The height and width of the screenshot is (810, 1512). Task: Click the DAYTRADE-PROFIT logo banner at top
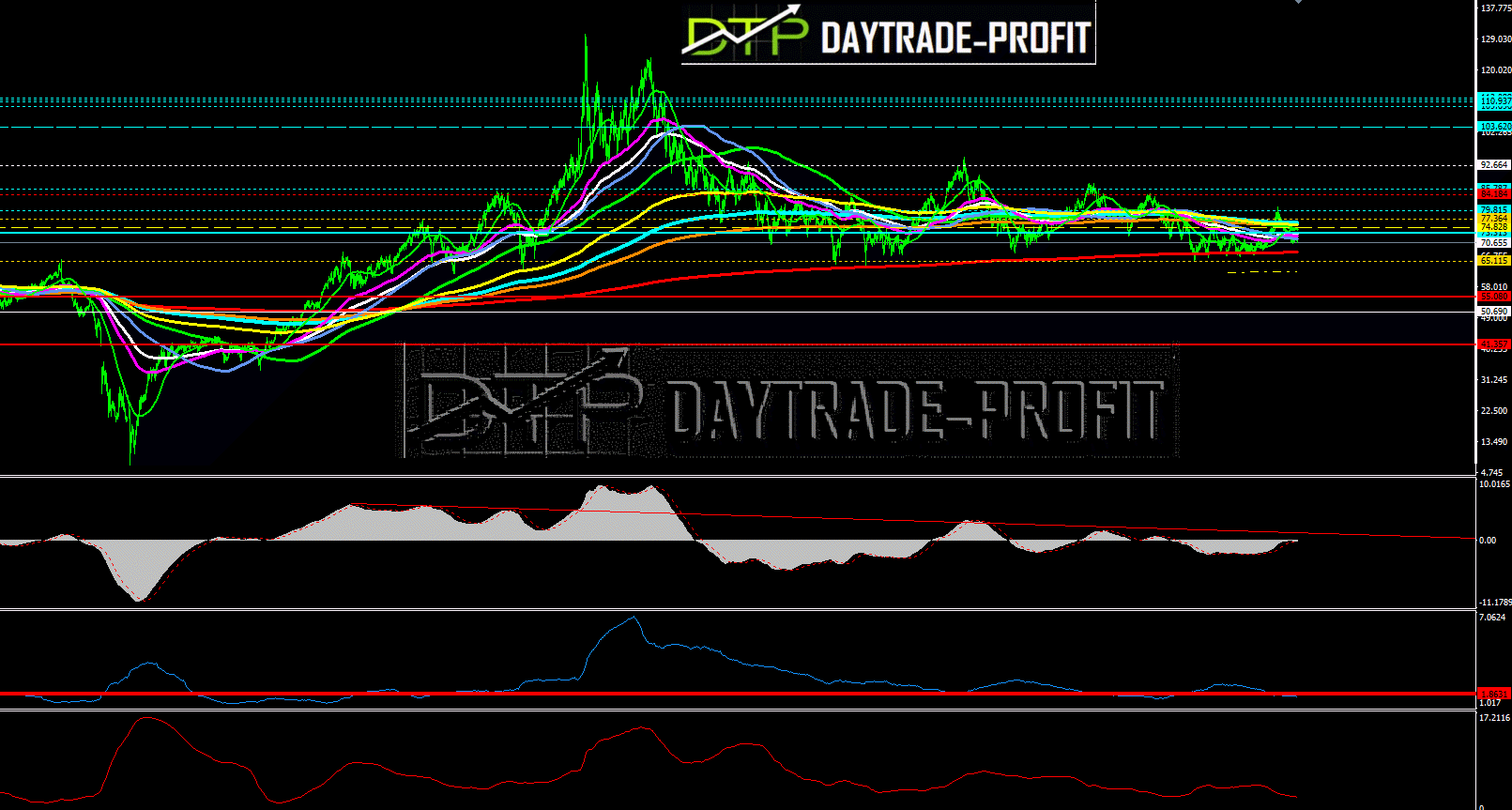pyautogui.click(x=888, y=34)
